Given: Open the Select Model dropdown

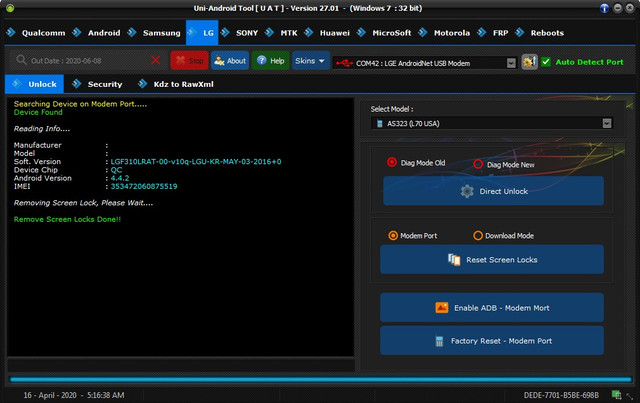Looking at the screenshot, I should click(x=606, y=123).
